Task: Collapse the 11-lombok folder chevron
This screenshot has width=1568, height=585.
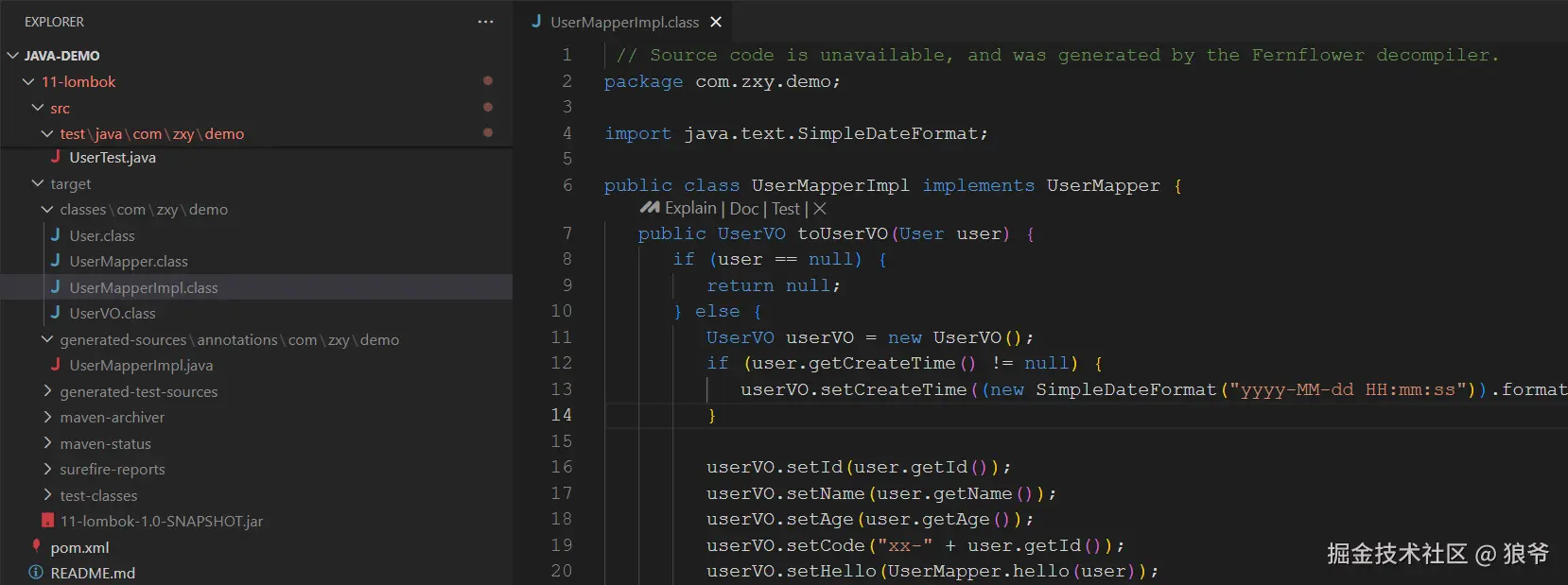Action: [x=28, y=81]
